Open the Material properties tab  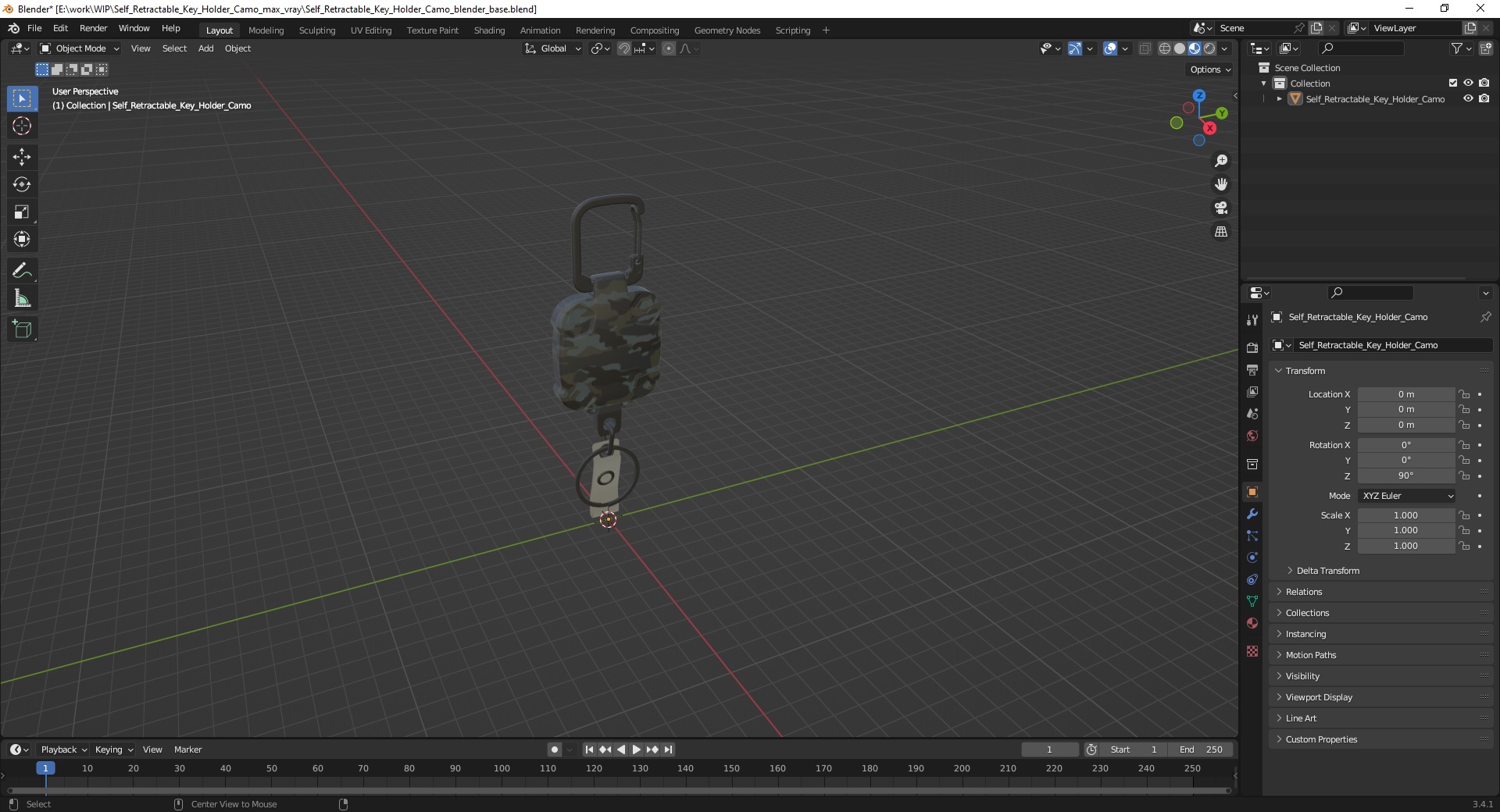pyautogui.click(x=1252, y=623)
